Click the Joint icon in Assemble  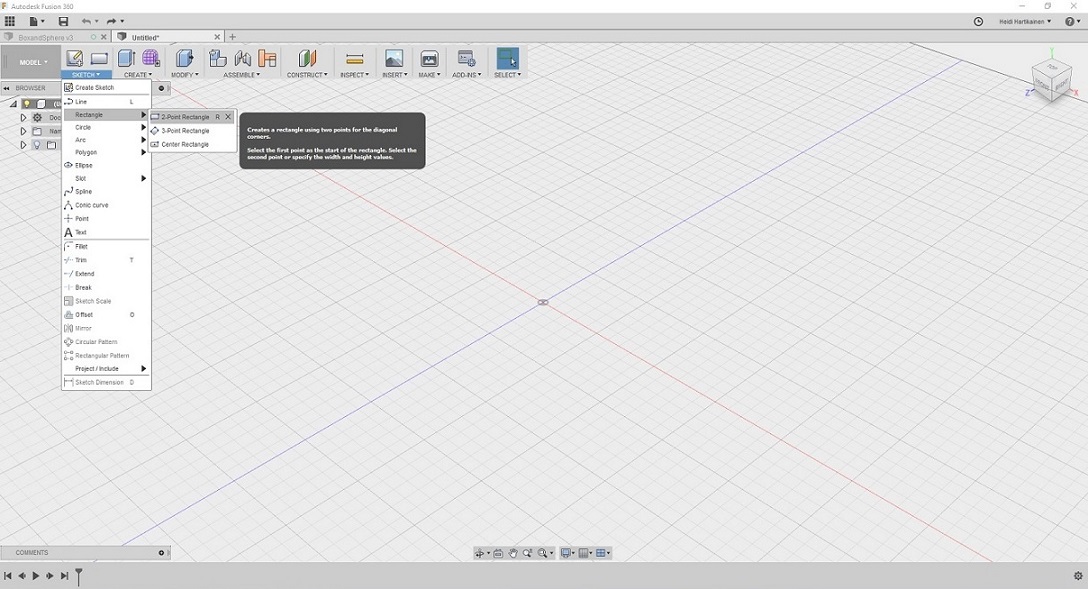coord(243,58)
